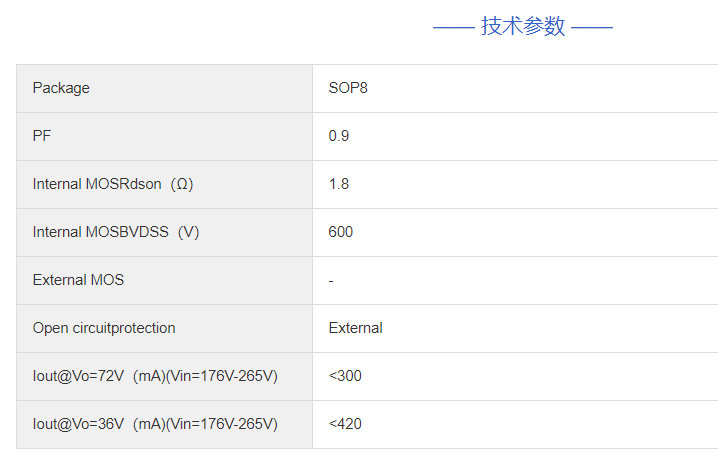The height and width of the screenshot is (466, 718).
Task: Click the SOP8 package value
Action: coord(348,88)
